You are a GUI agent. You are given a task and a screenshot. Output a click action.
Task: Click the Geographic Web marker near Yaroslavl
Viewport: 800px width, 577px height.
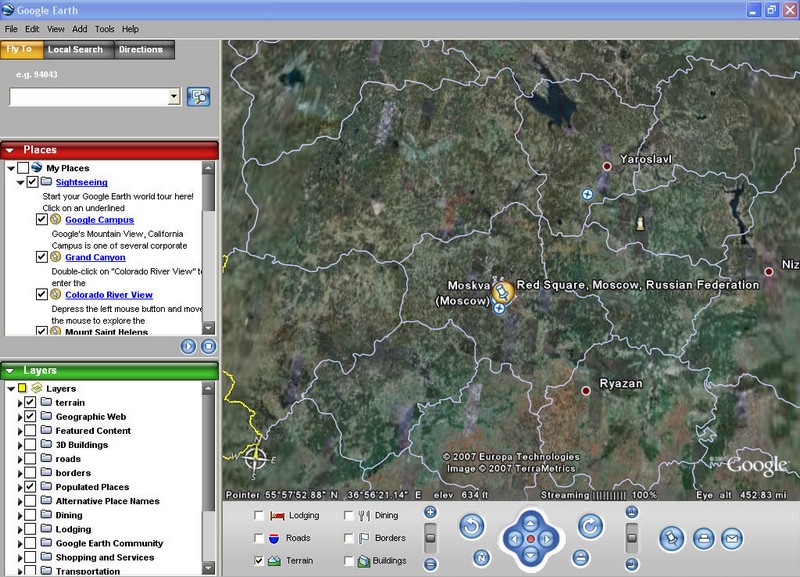(x=587, y=194)
